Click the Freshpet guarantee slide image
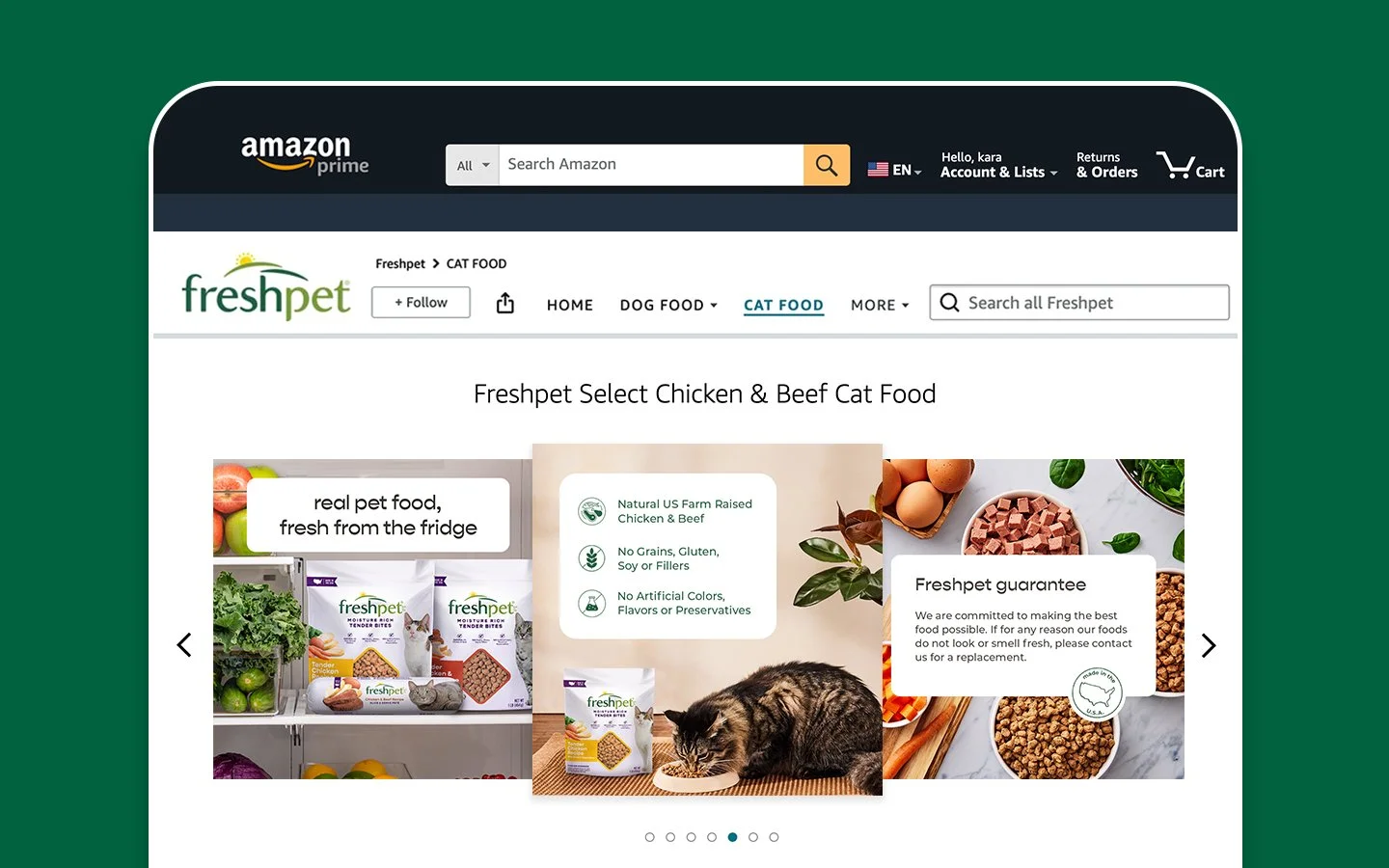Screen dimensions: 1389x868 [1034, 619]
